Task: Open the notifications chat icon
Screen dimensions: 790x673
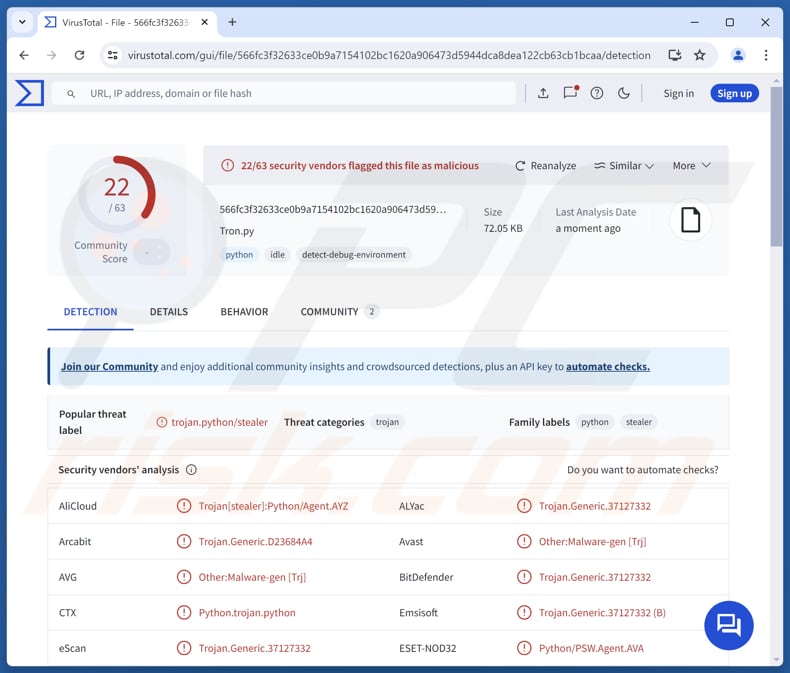Action: [570, 93]
